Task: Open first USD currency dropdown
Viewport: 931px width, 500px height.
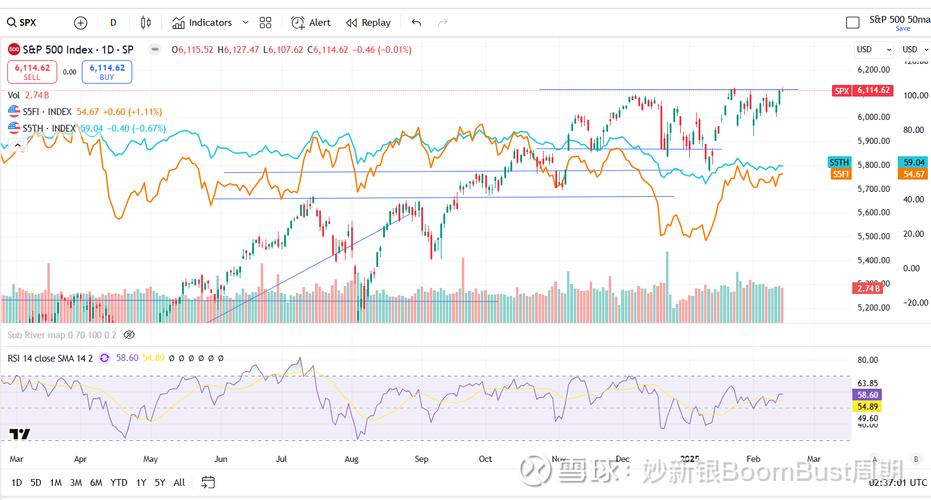Action: [874, 49]
